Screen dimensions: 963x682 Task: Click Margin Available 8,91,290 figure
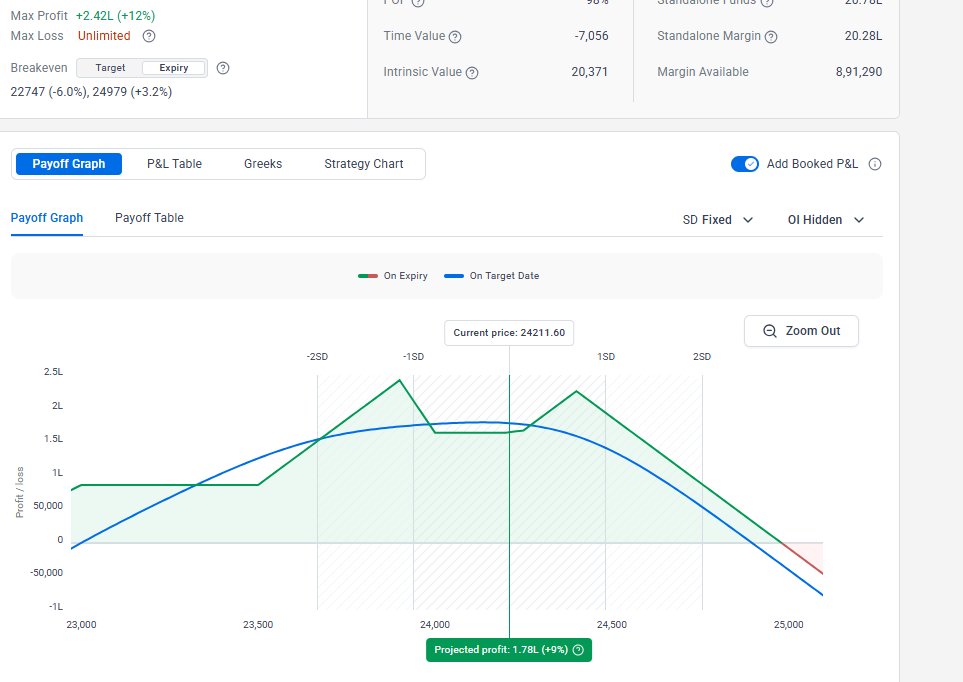point(859,73)
